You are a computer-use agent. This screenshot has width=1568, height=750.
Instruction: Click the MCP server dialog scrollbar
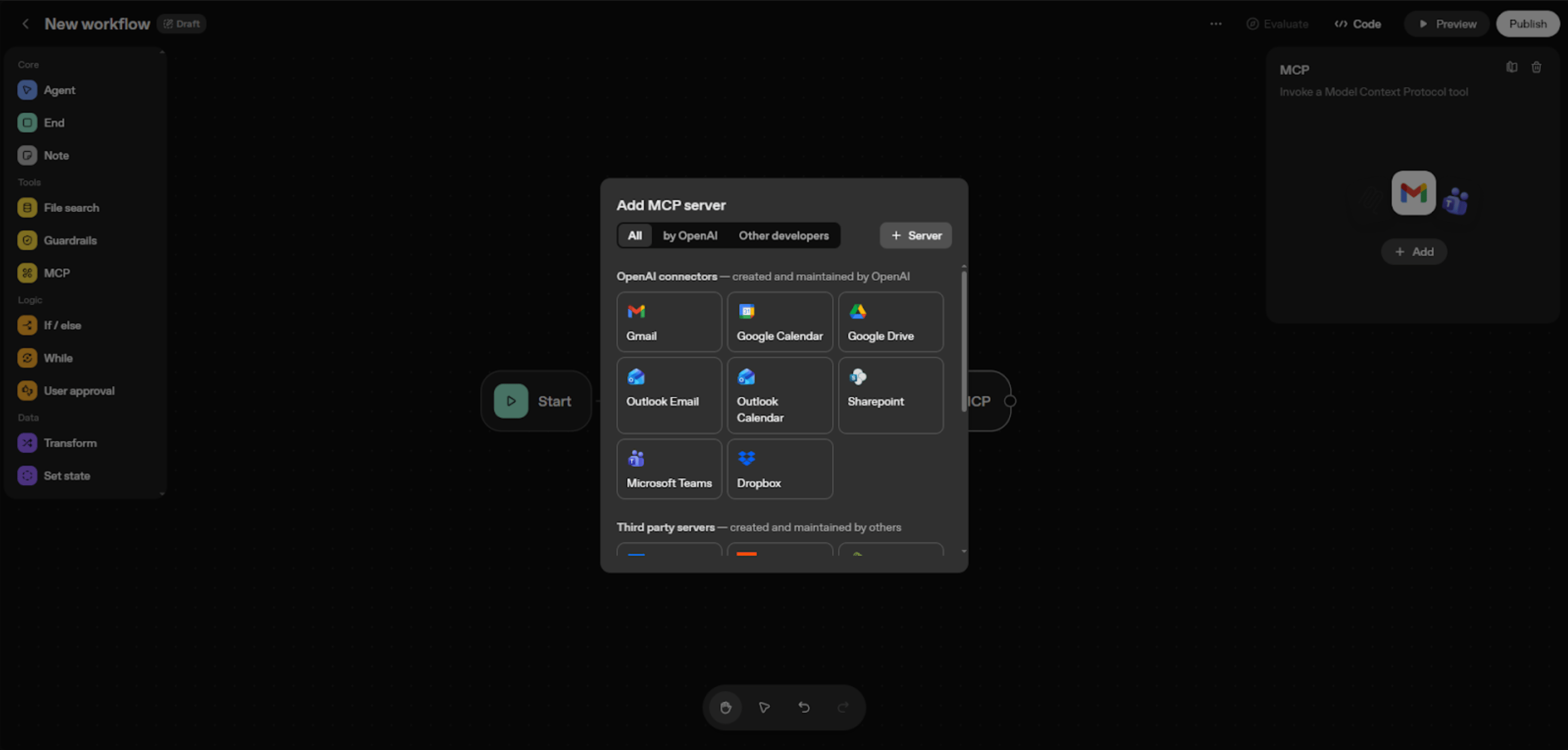963,341
